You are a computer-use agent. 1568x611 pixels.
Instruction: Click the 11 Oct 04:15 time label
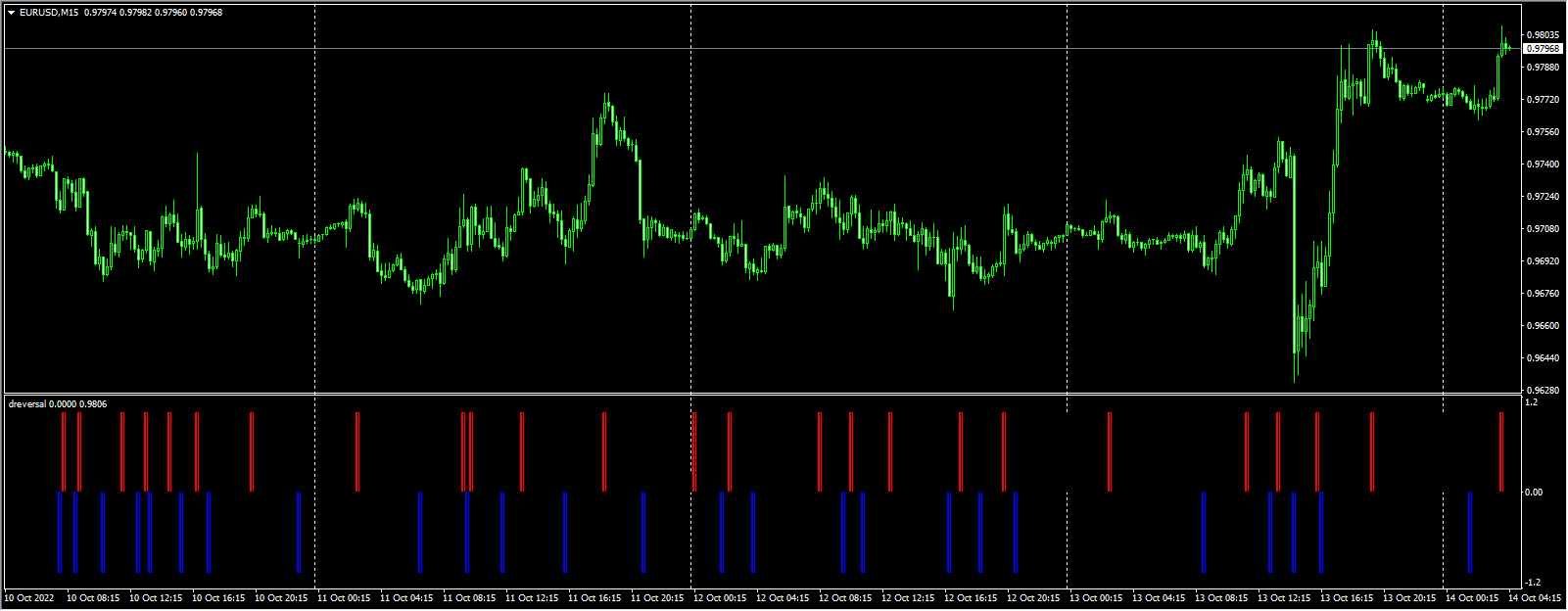pyautogui.click(x=406, y=597)
